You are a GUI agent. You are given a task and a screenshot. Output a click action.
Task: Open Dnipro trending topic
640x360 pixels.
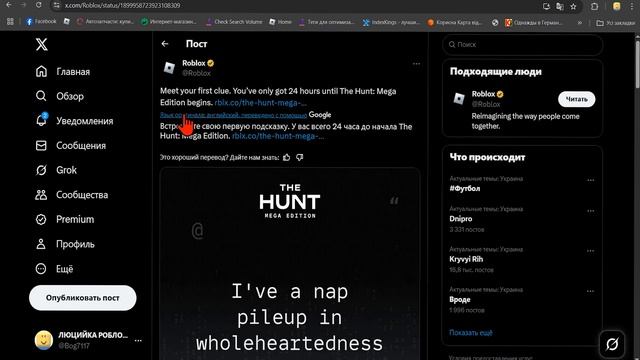[x=460, y=219]
